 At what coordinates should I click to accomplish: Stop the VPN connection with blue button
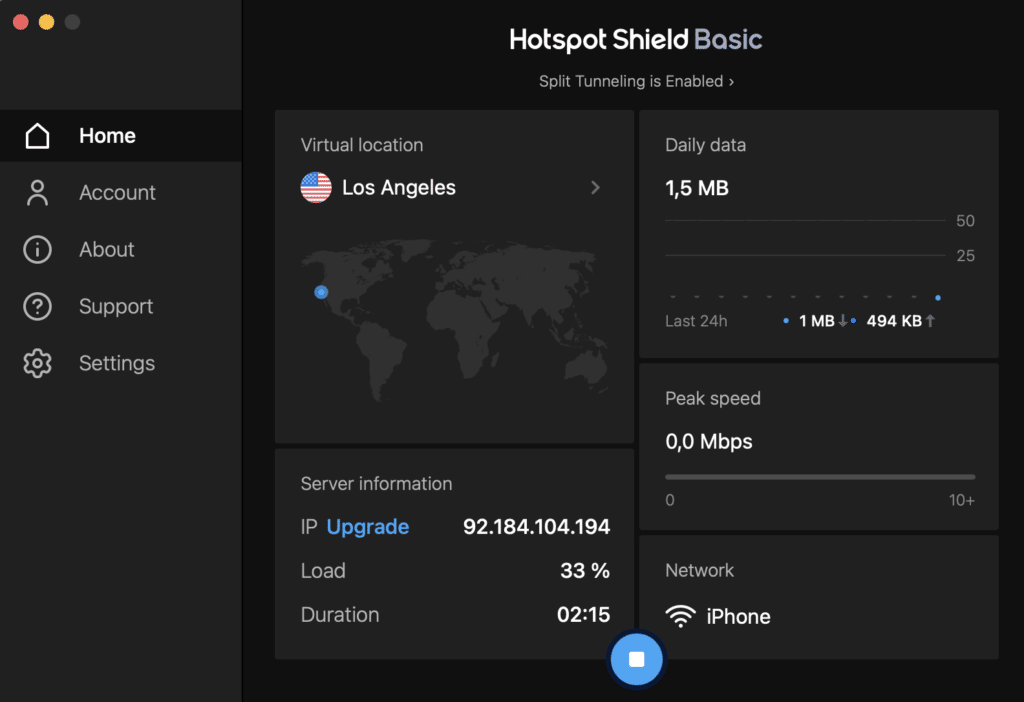(x=637, y=659)
